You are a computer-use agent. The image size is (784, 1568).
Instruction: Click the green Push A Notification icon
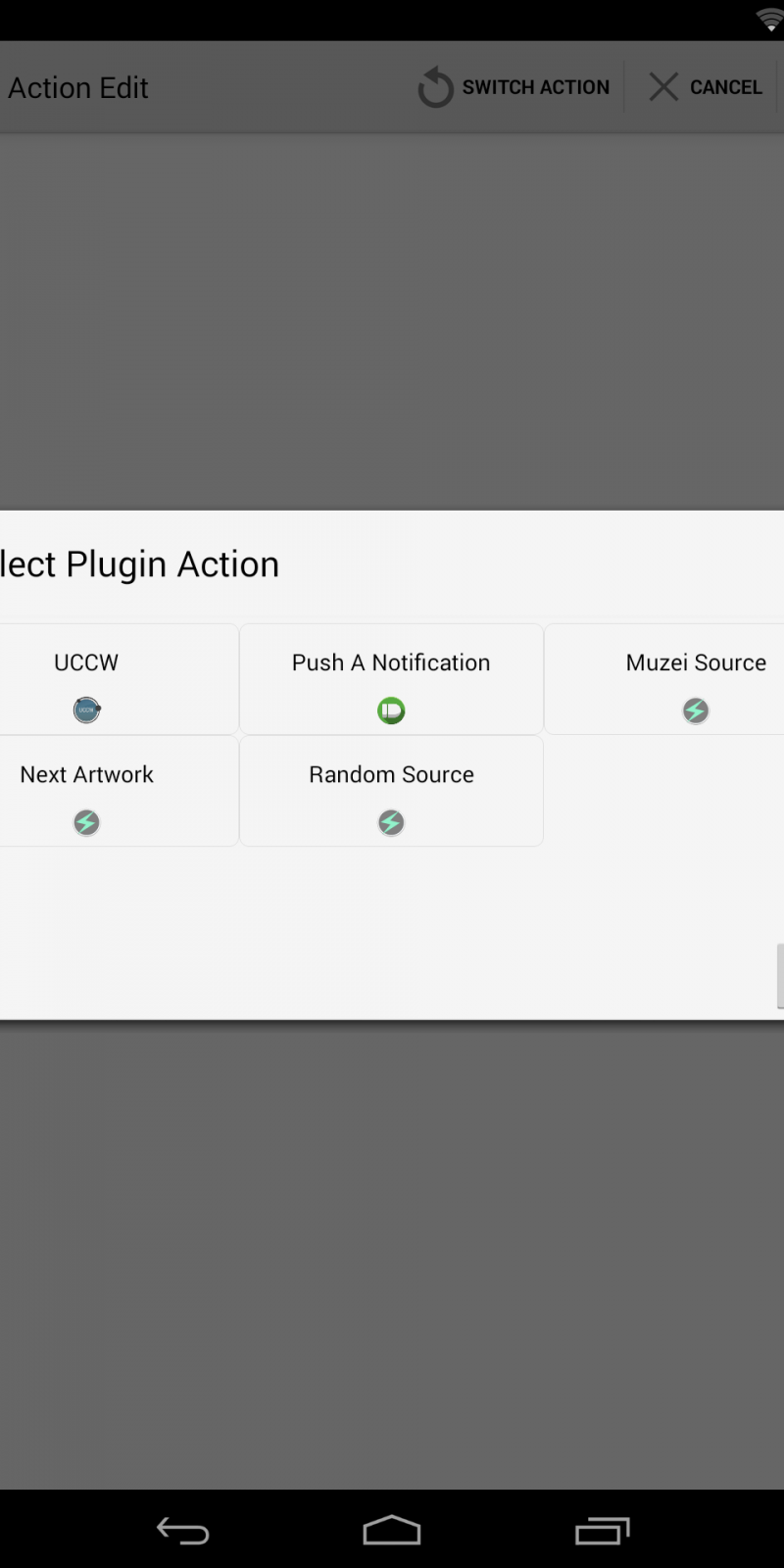click(391, 710)
